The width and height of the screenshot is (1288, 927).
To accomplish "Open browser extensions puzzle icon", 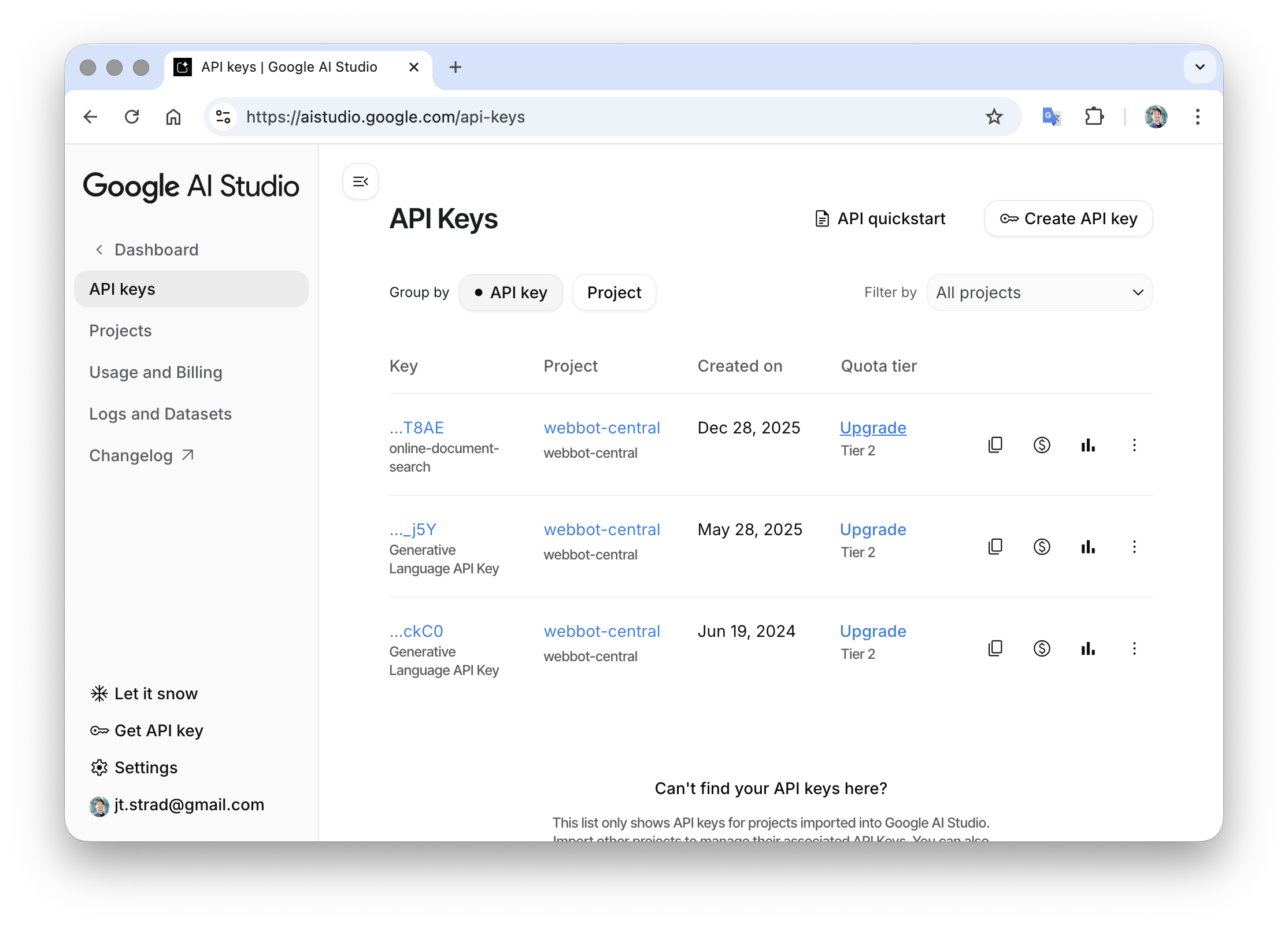I will pyautogui.click(x=1093, y=117).
